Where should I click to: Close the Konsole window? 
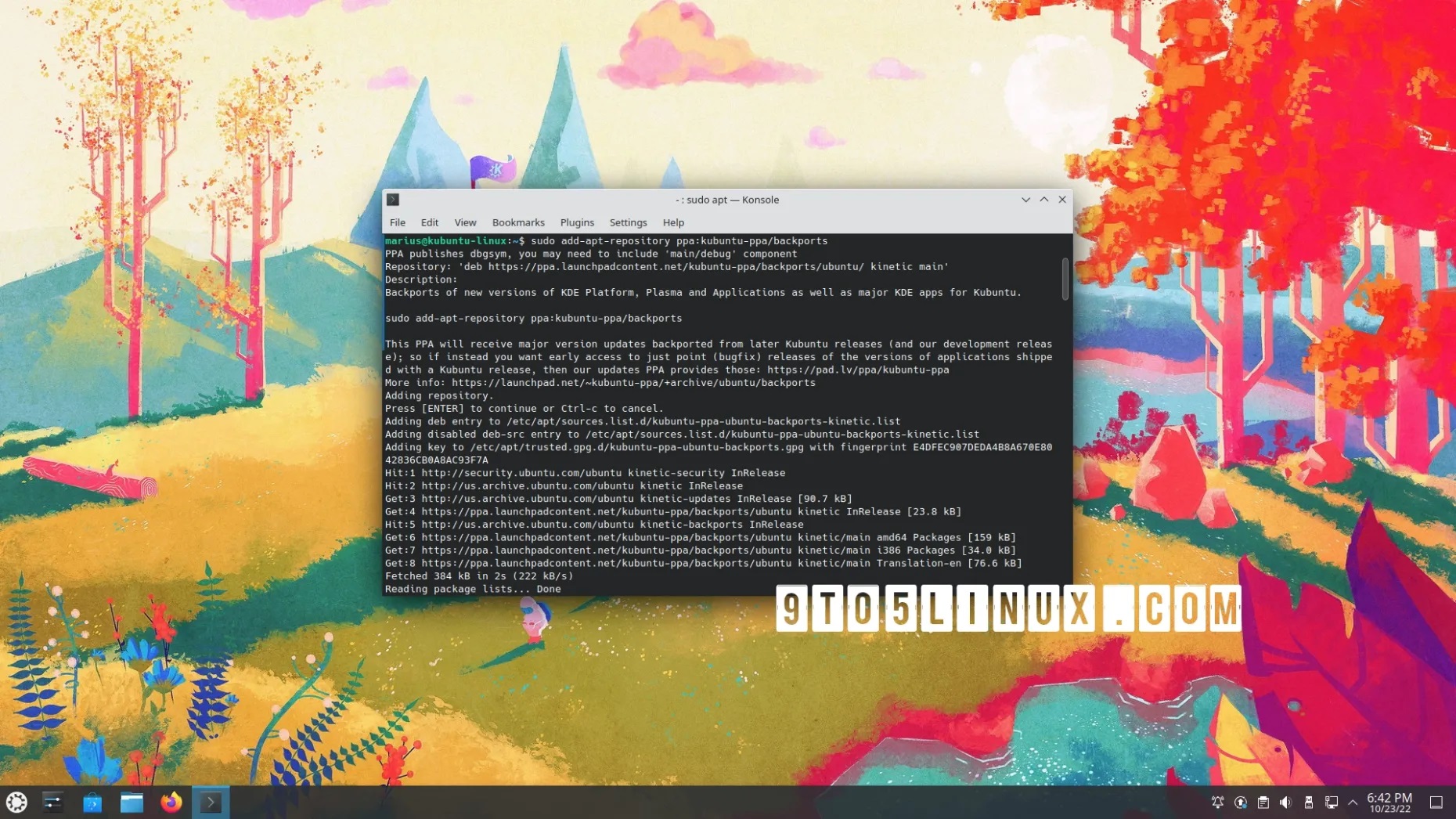[x=1062, y=200]
